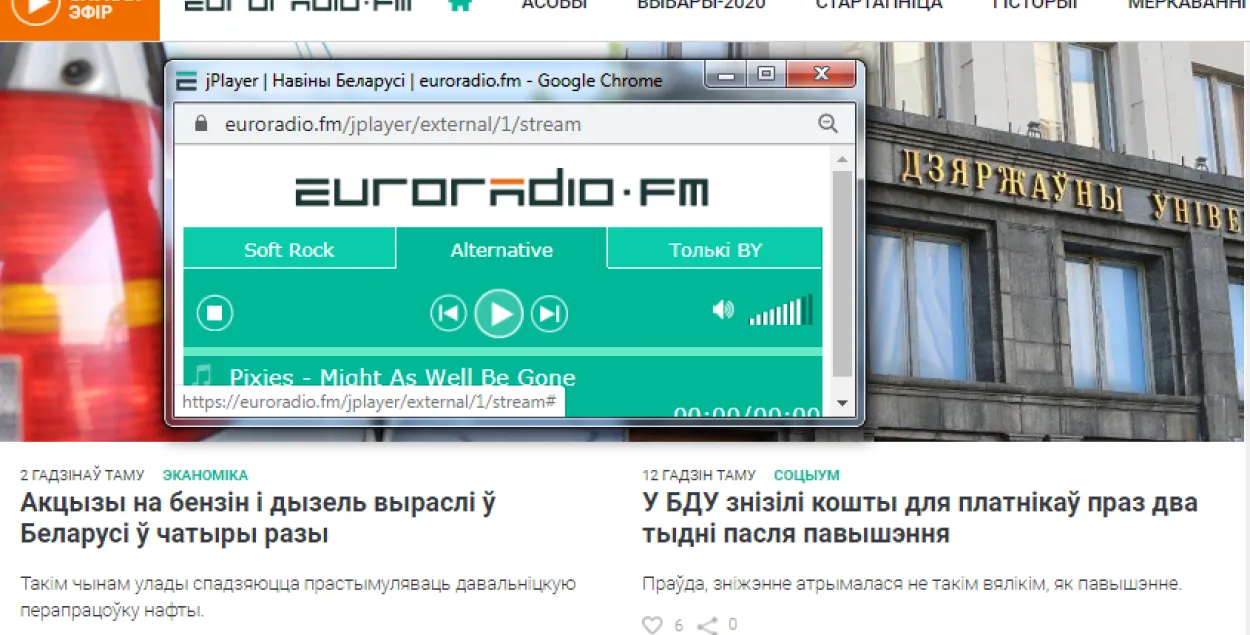Click the track title Pixies - Might As Well Be Gone
Viewport: 1250px width, 635px height.
pyautogui.click(x=402, y=377)
